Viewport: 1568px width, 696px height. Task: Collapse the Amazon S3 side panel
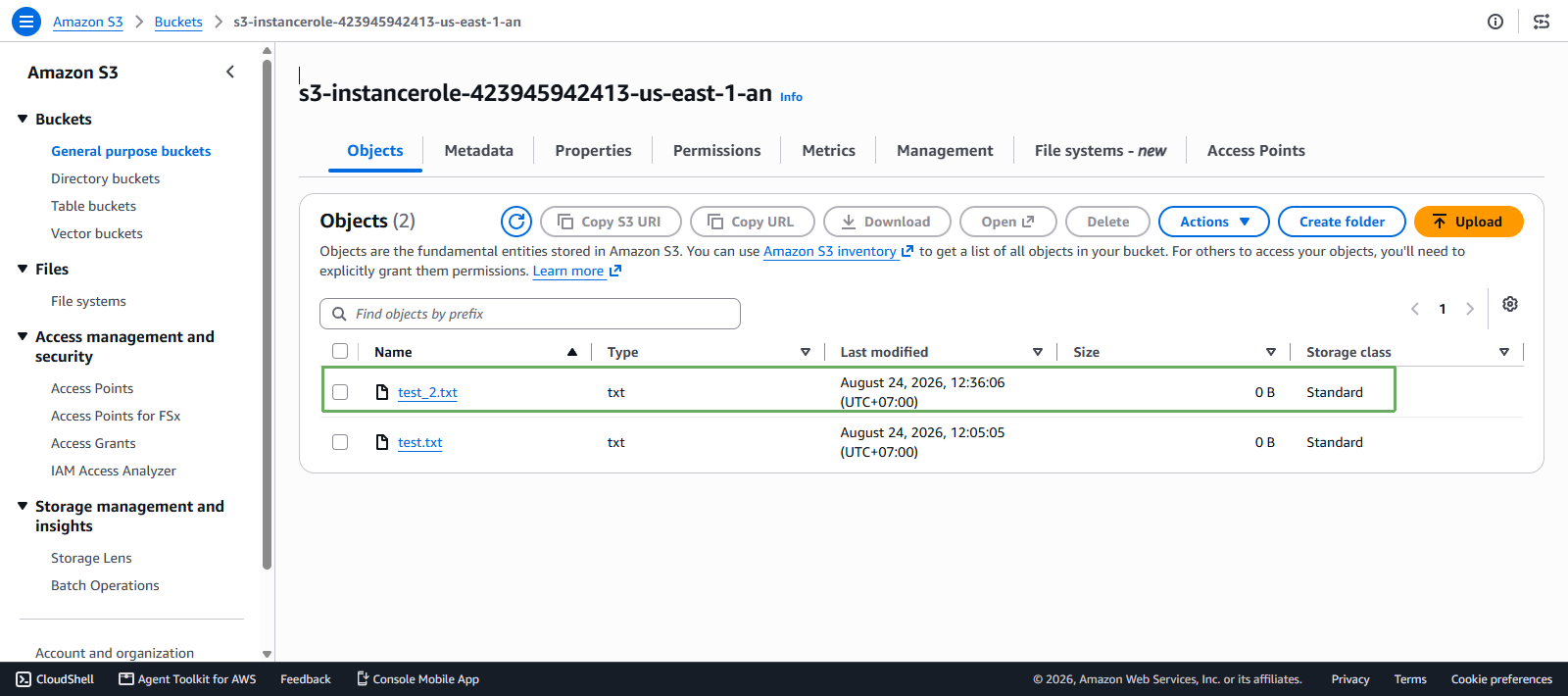230,72
